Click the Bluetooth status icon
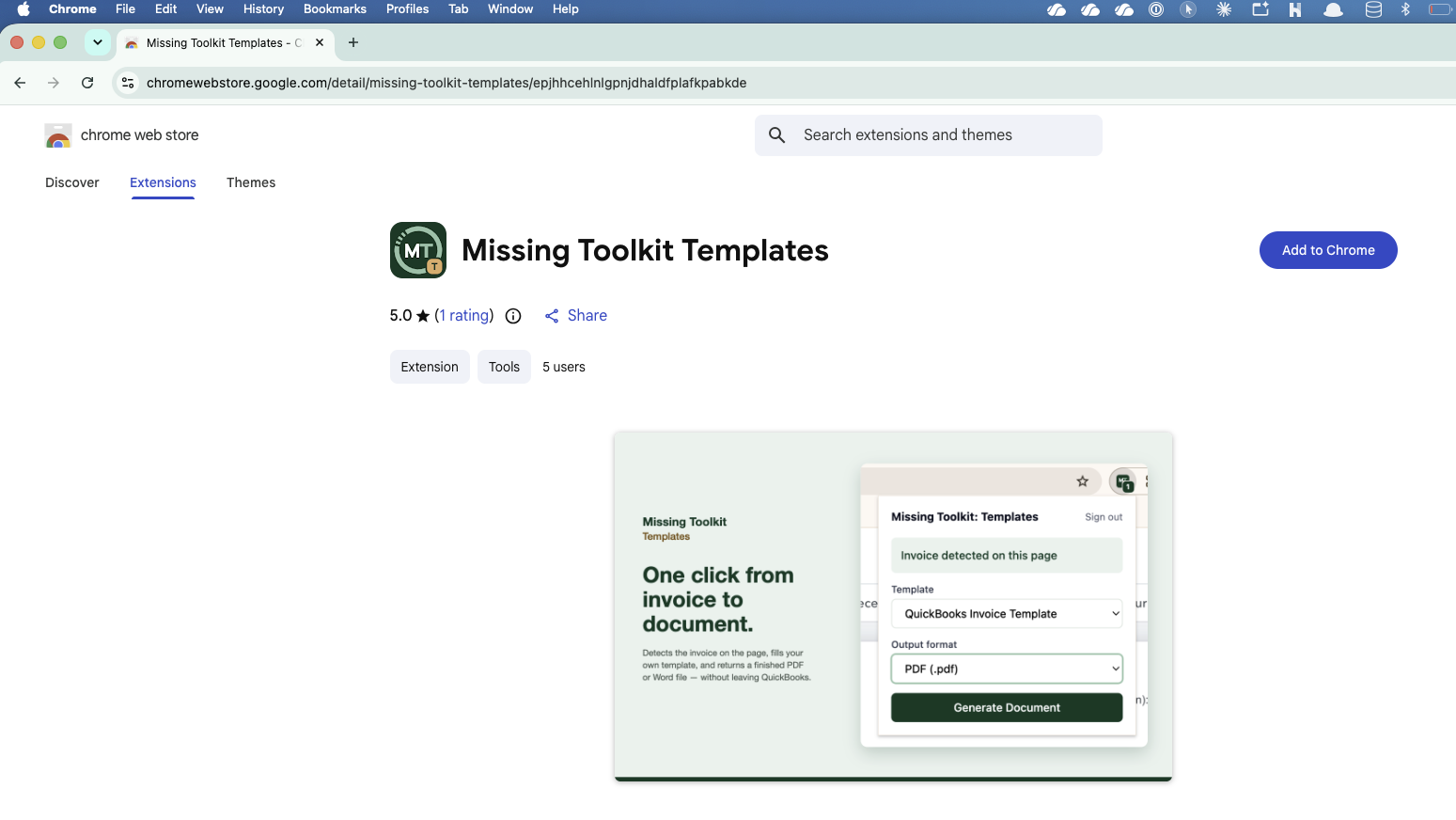 coord(1406,9)
